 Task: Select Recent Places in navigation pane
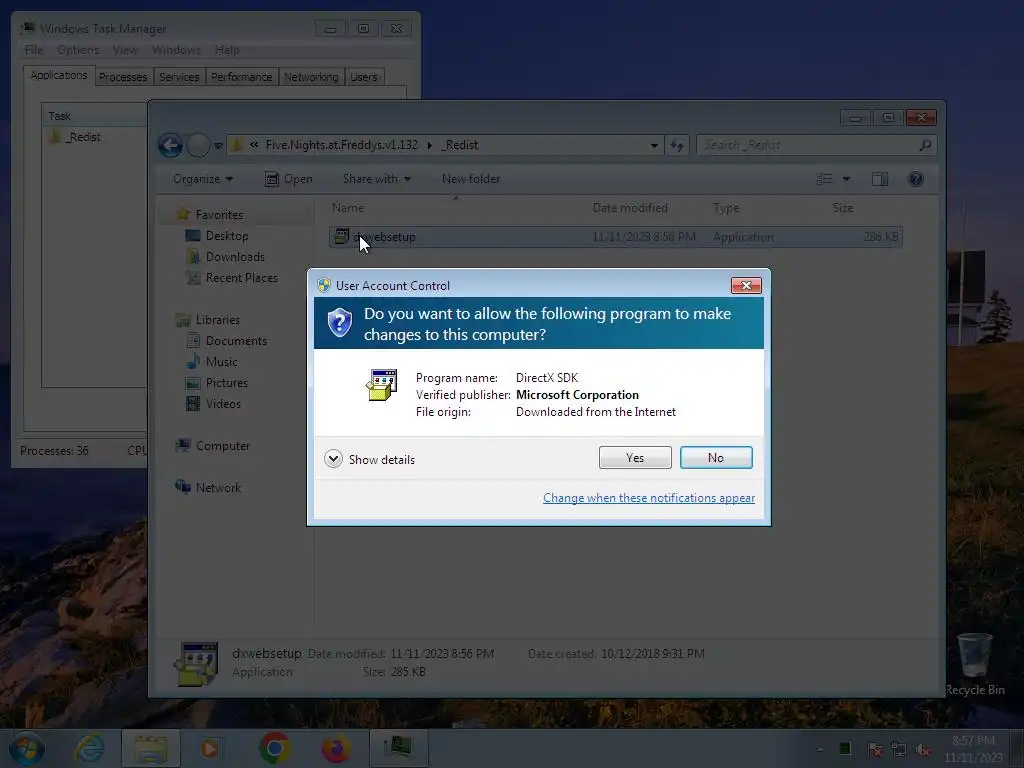(x=242, y=278)
